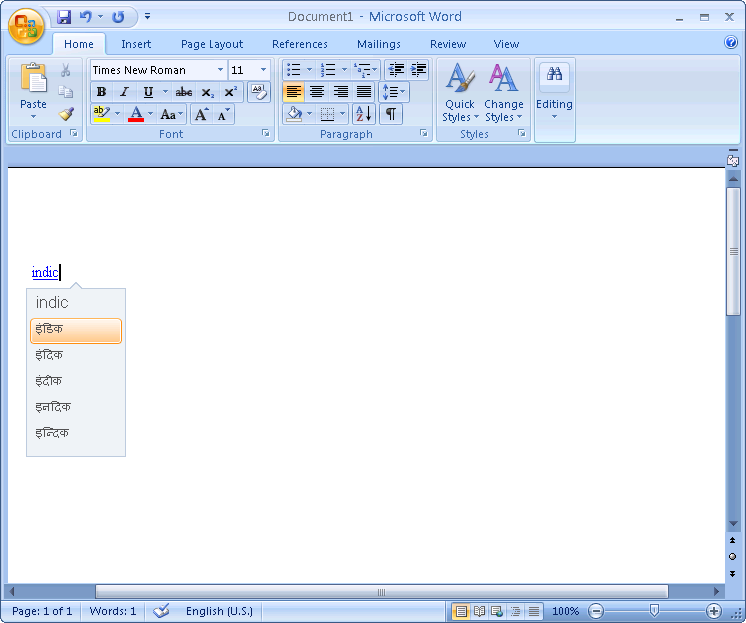Apply bulleted list formatting
Viewport: 746px width, 623px height.
point(294,70)
